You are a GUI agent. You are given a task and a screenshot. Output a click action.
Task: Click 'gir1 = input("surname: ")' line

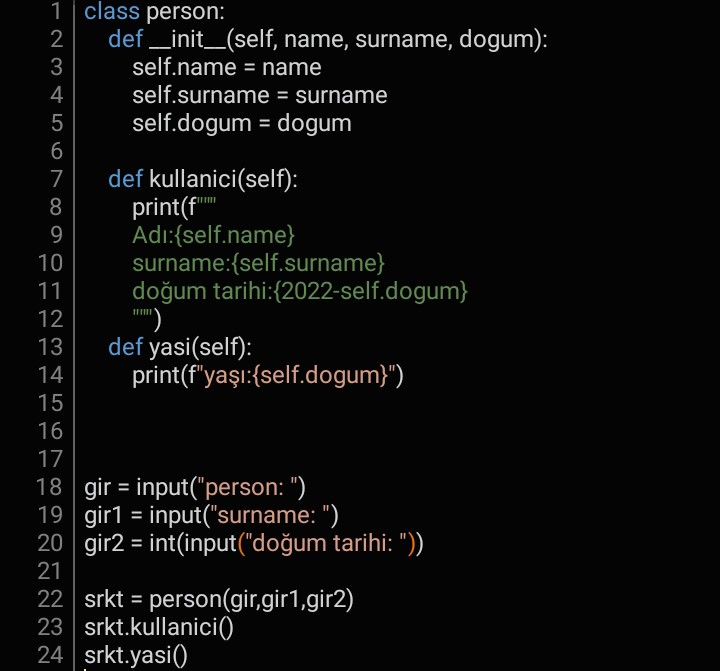(211, 515)
